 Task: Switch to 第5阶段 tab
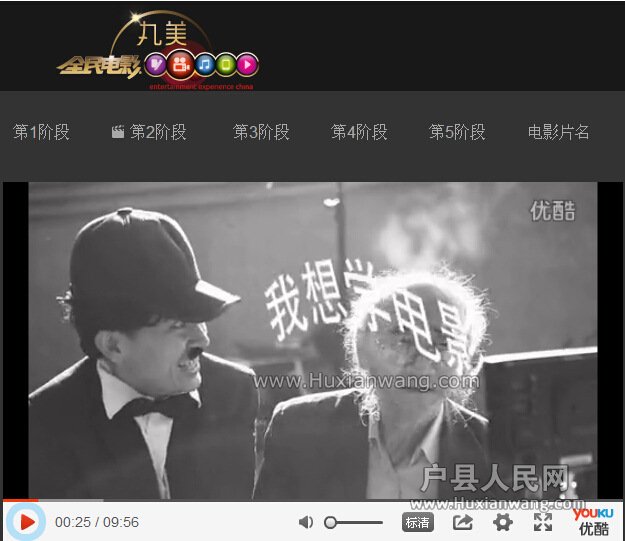[457, 132]
